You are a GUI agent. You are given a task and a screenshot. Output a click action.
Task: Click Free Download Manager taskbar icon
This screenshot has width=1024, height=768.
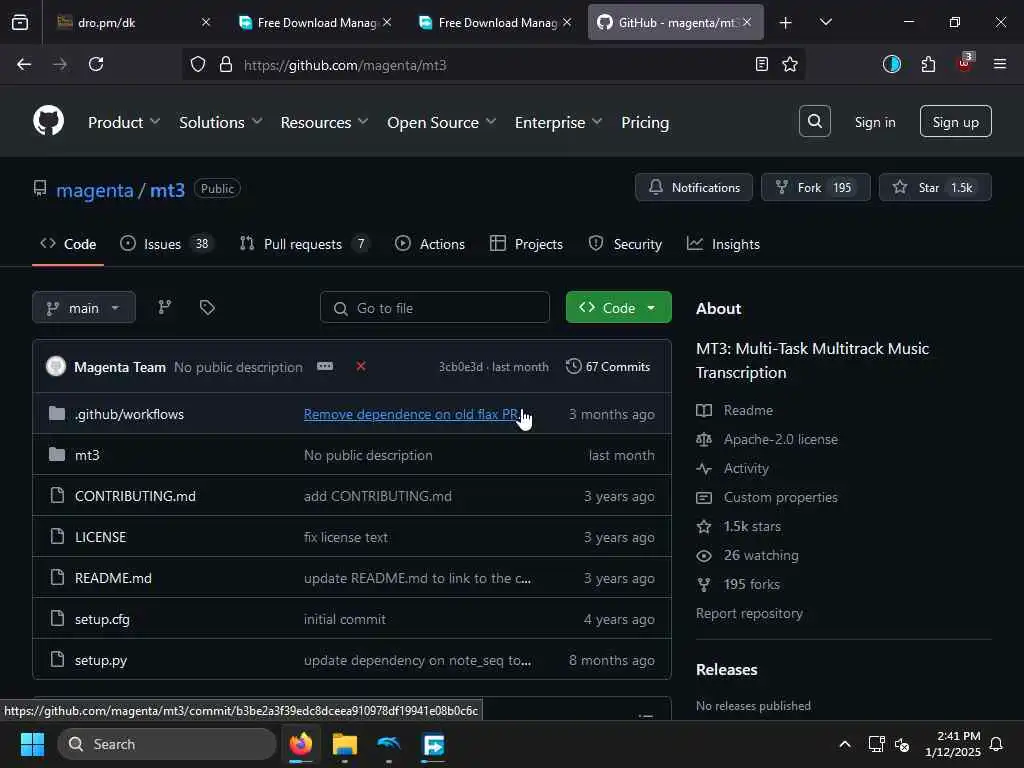point(433,744)
